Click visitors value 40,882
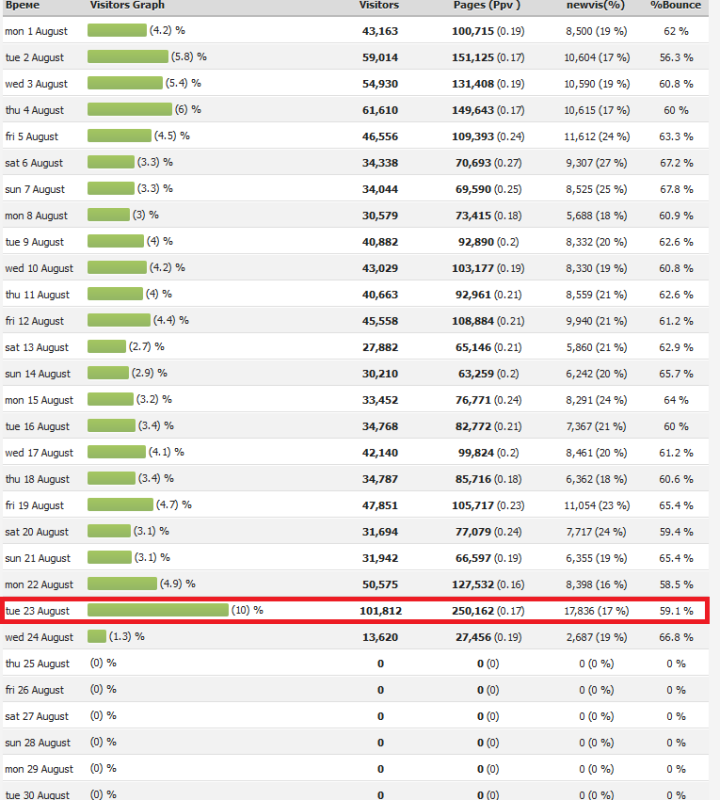The image size is (720, 800). click(x=380, y=242)
